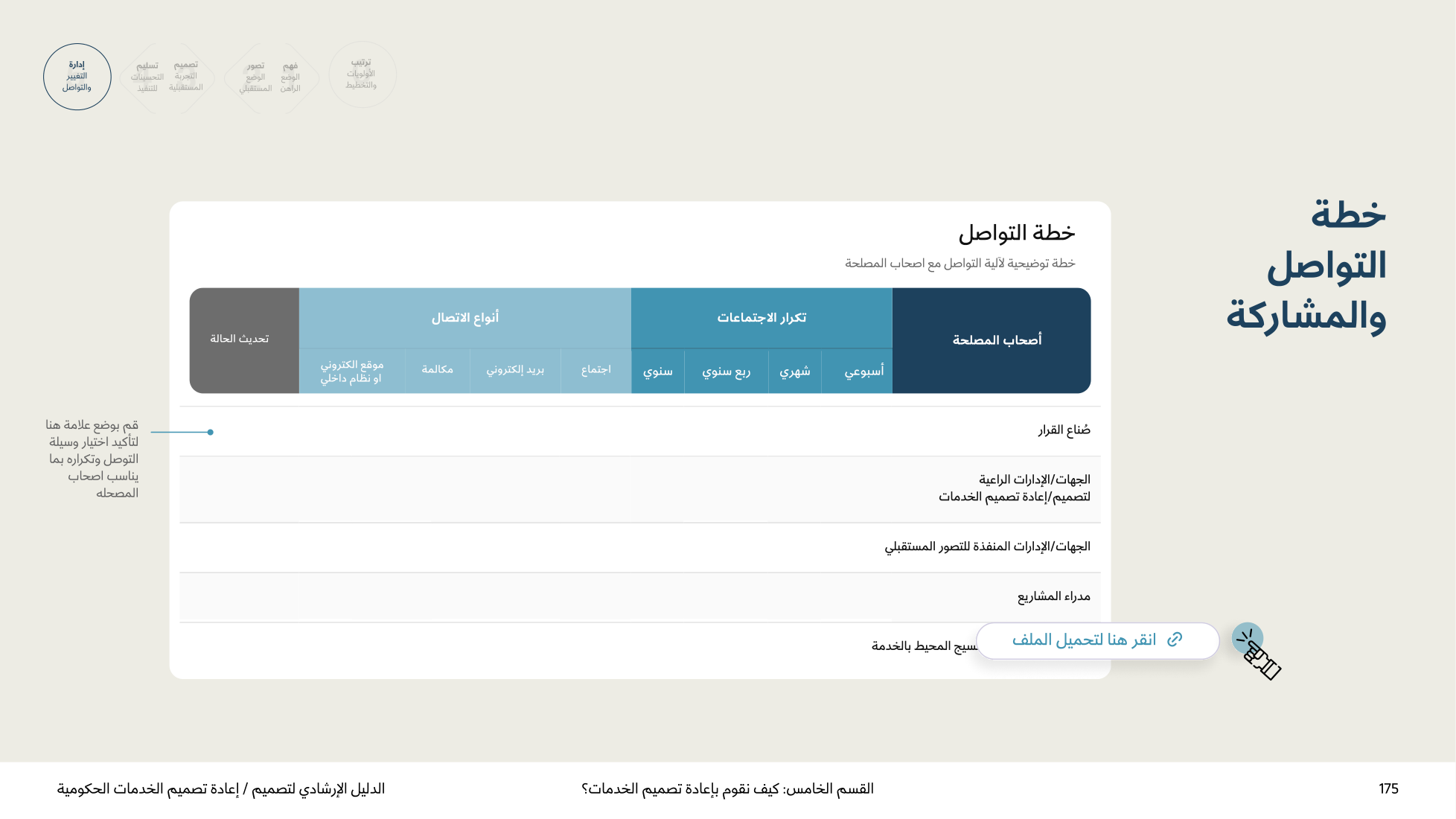Click the انقر هنا لتحميل الملف button

(x=1097, y=640)
